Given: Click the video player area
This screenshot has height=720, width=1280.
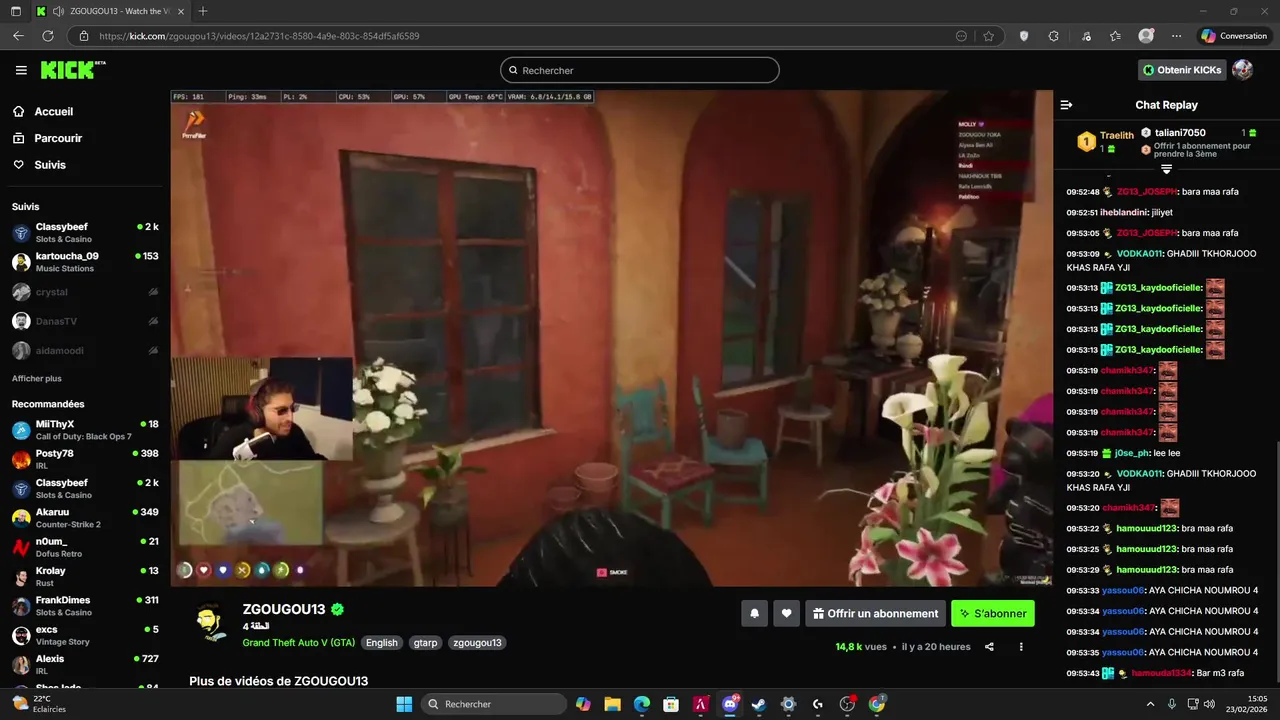Looking at the screenshot, I should [611, 338].
